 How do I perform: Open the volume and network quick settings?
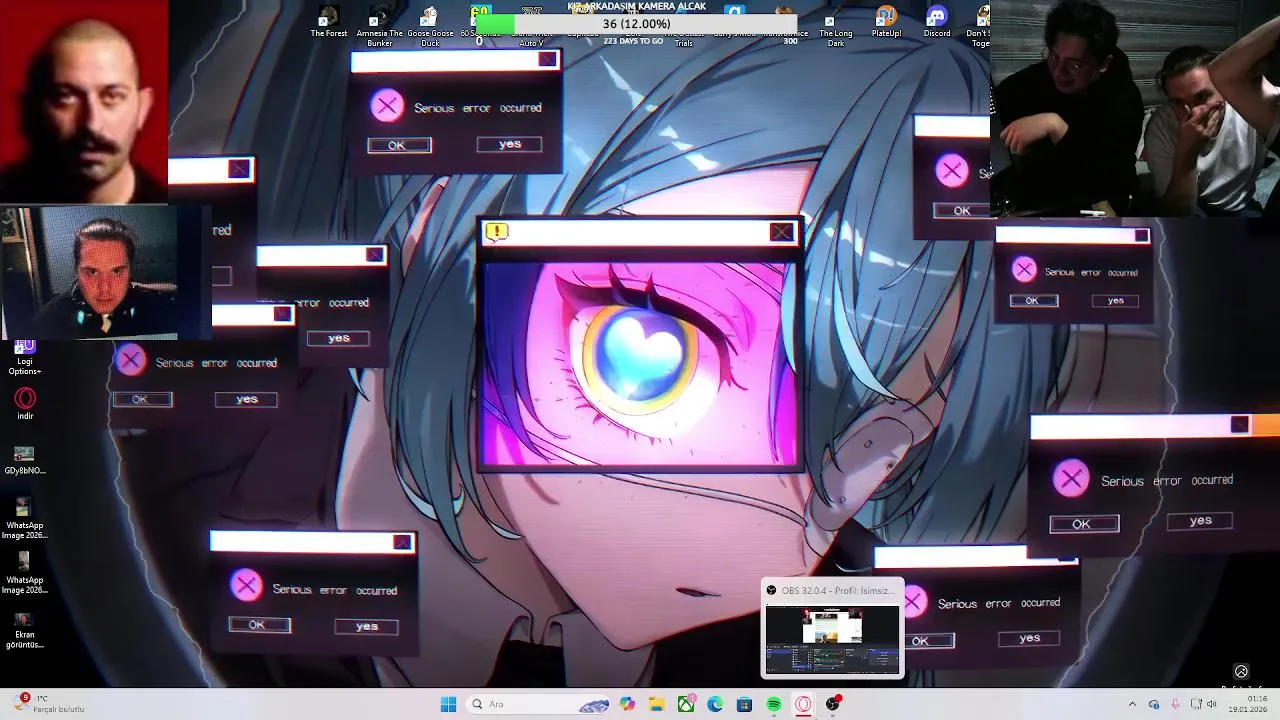[x=1203, y=704]
